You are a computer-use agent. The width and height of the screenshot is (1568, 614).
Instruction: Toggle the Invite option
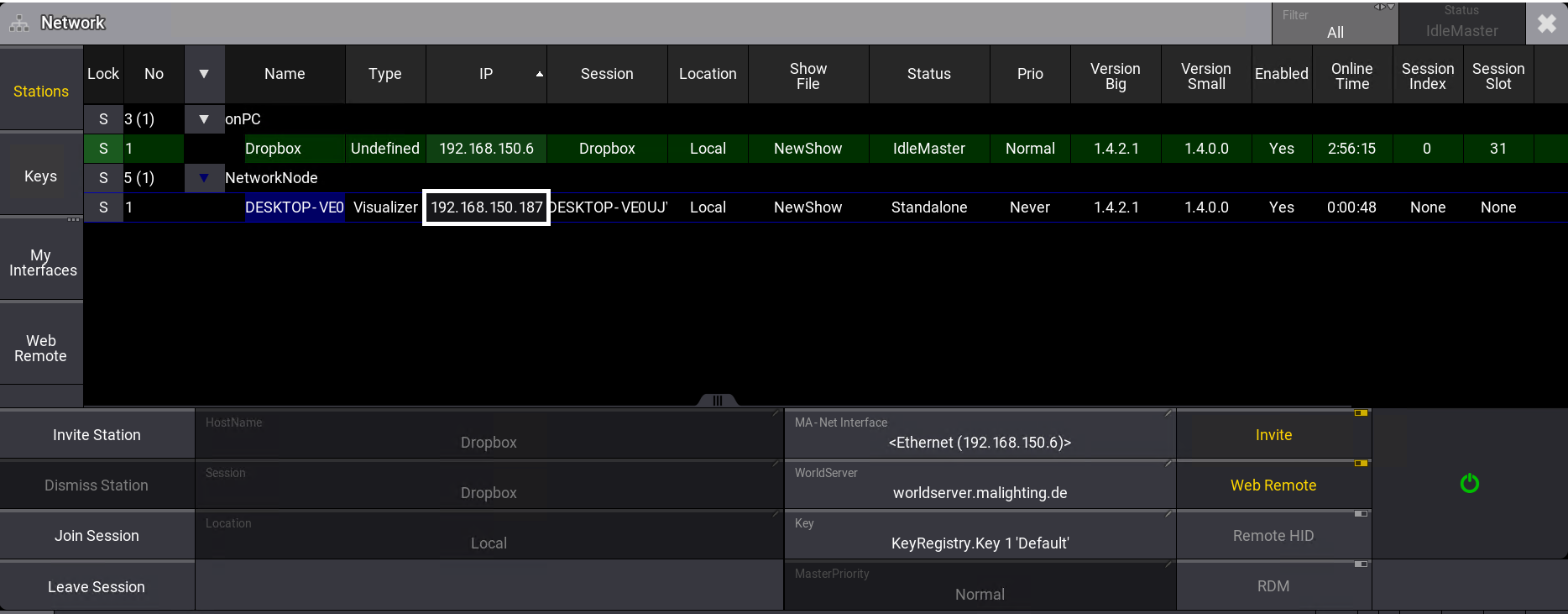pos(1273,434)
